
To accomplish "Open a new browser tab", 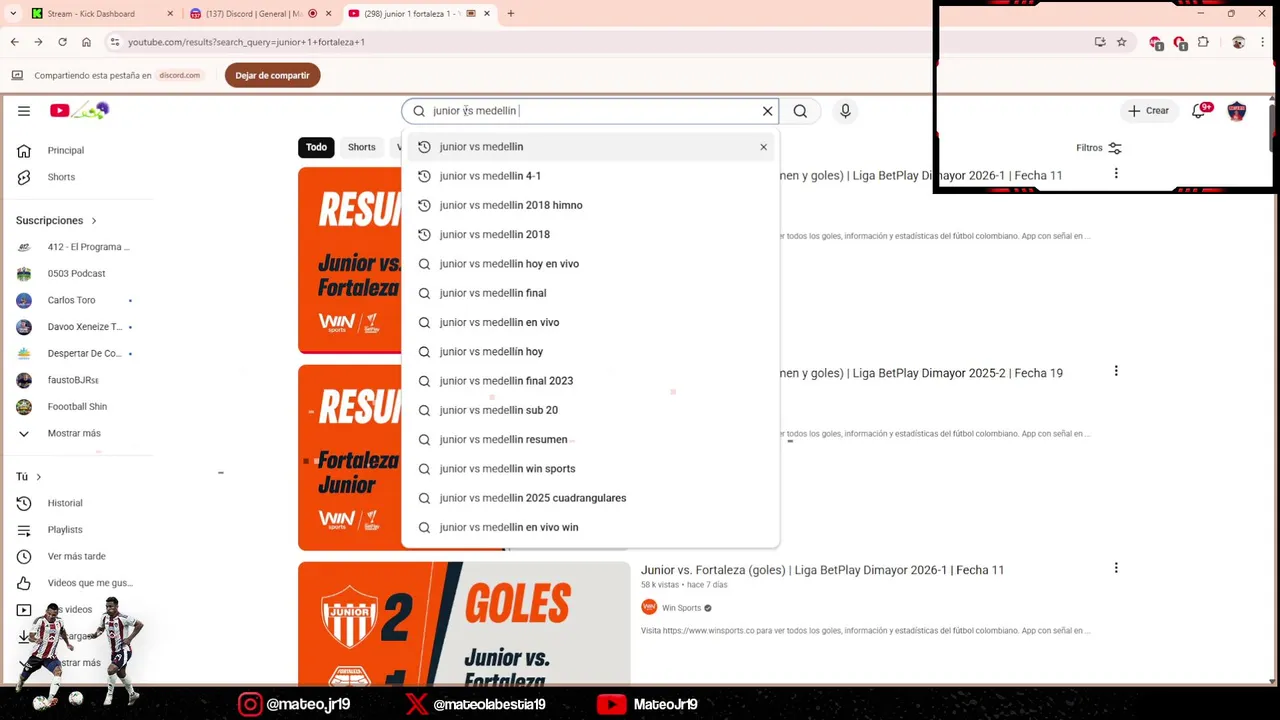I will click(x=510, y=14).
